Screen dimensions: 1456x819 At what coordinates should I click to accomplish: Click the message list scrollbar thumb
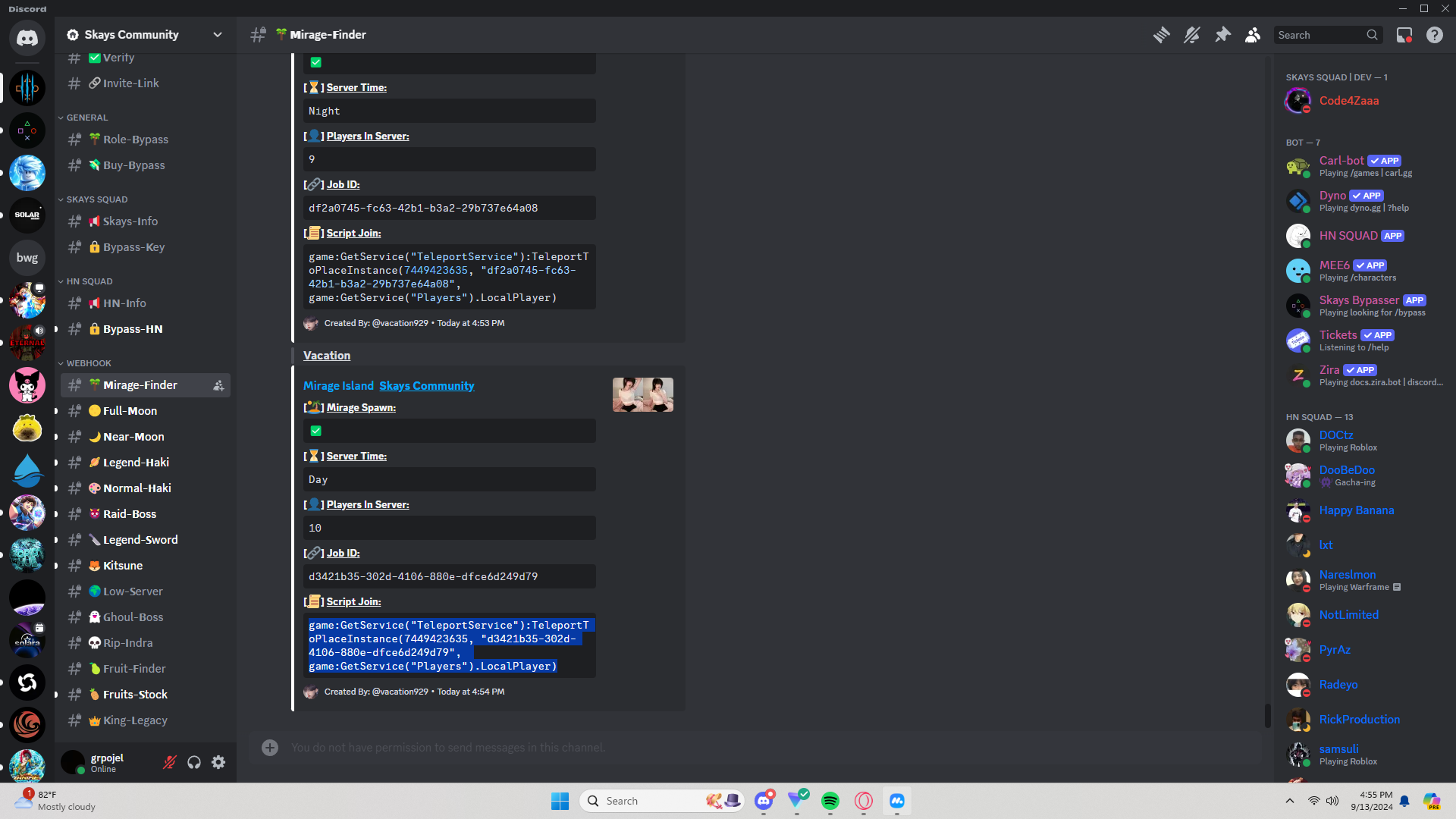tap(1267, 715)
